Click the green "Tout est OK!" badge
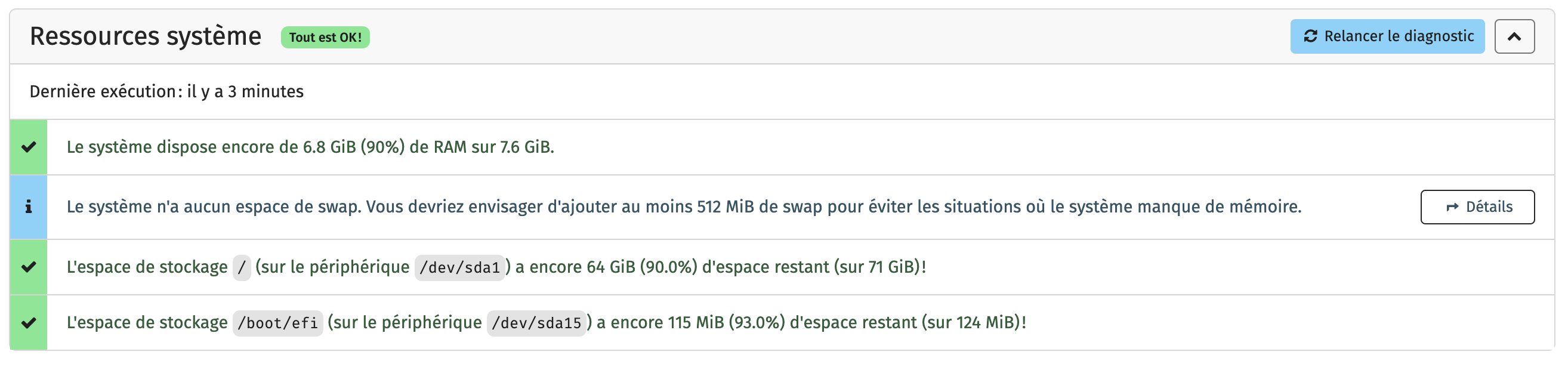 (x=325, y=38)
